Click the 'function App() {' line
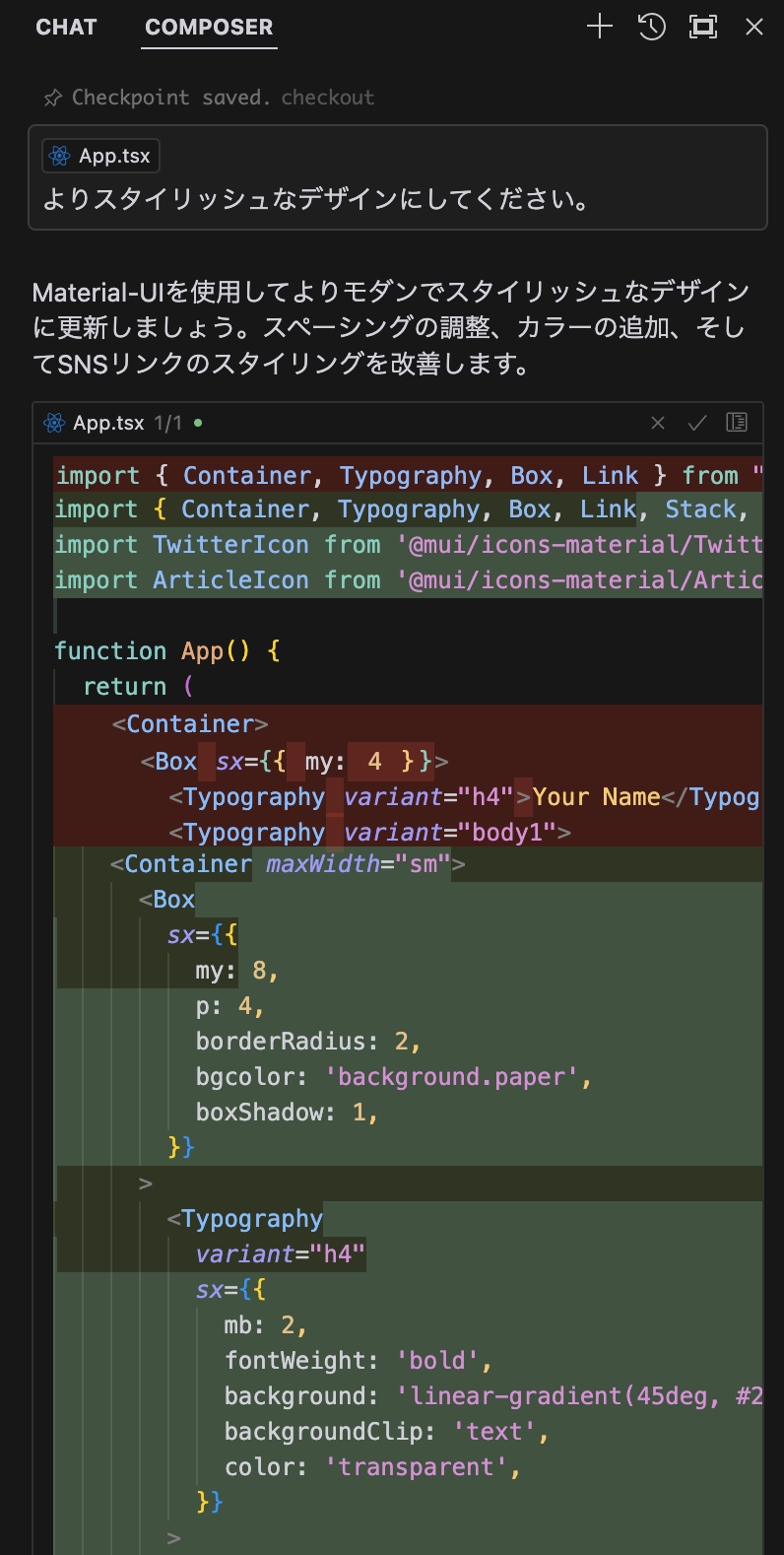 [x=167, y=651]
